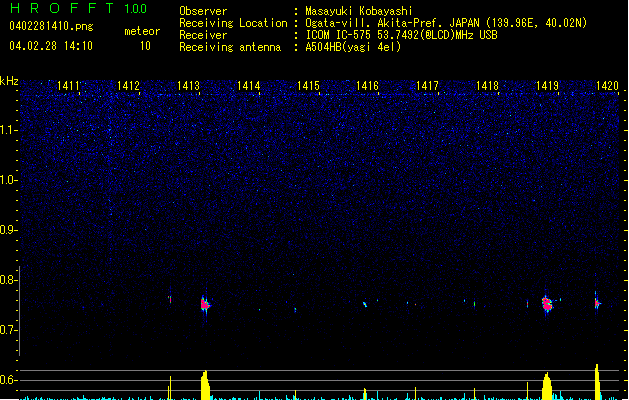
Task: Click the 1418 time axis label
Action: (487, 85)
